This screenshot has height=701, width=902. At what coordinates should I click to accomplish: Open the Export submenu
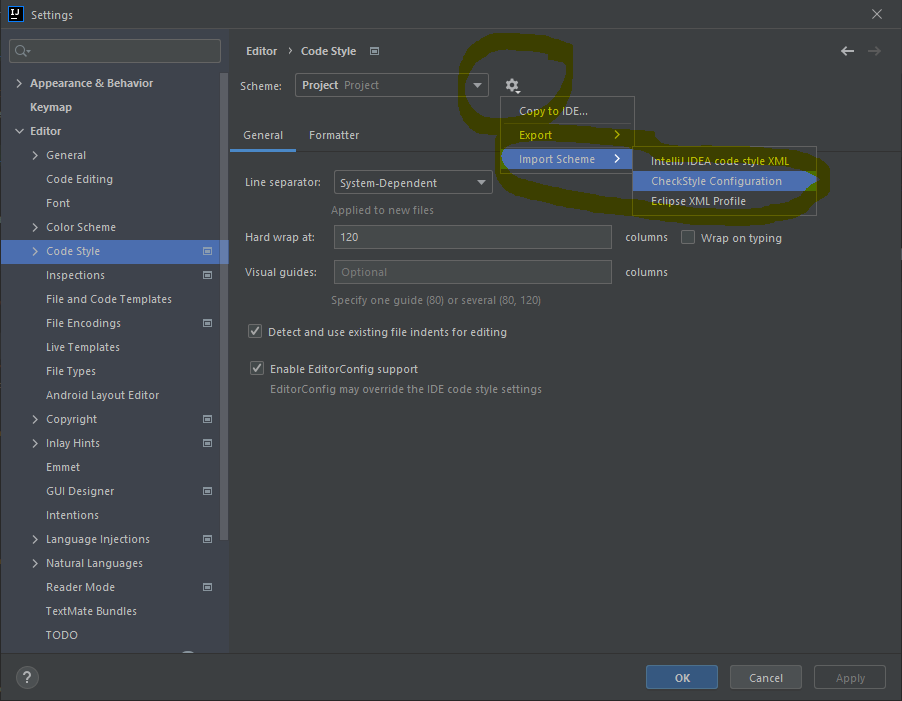[x=568, y=135]
